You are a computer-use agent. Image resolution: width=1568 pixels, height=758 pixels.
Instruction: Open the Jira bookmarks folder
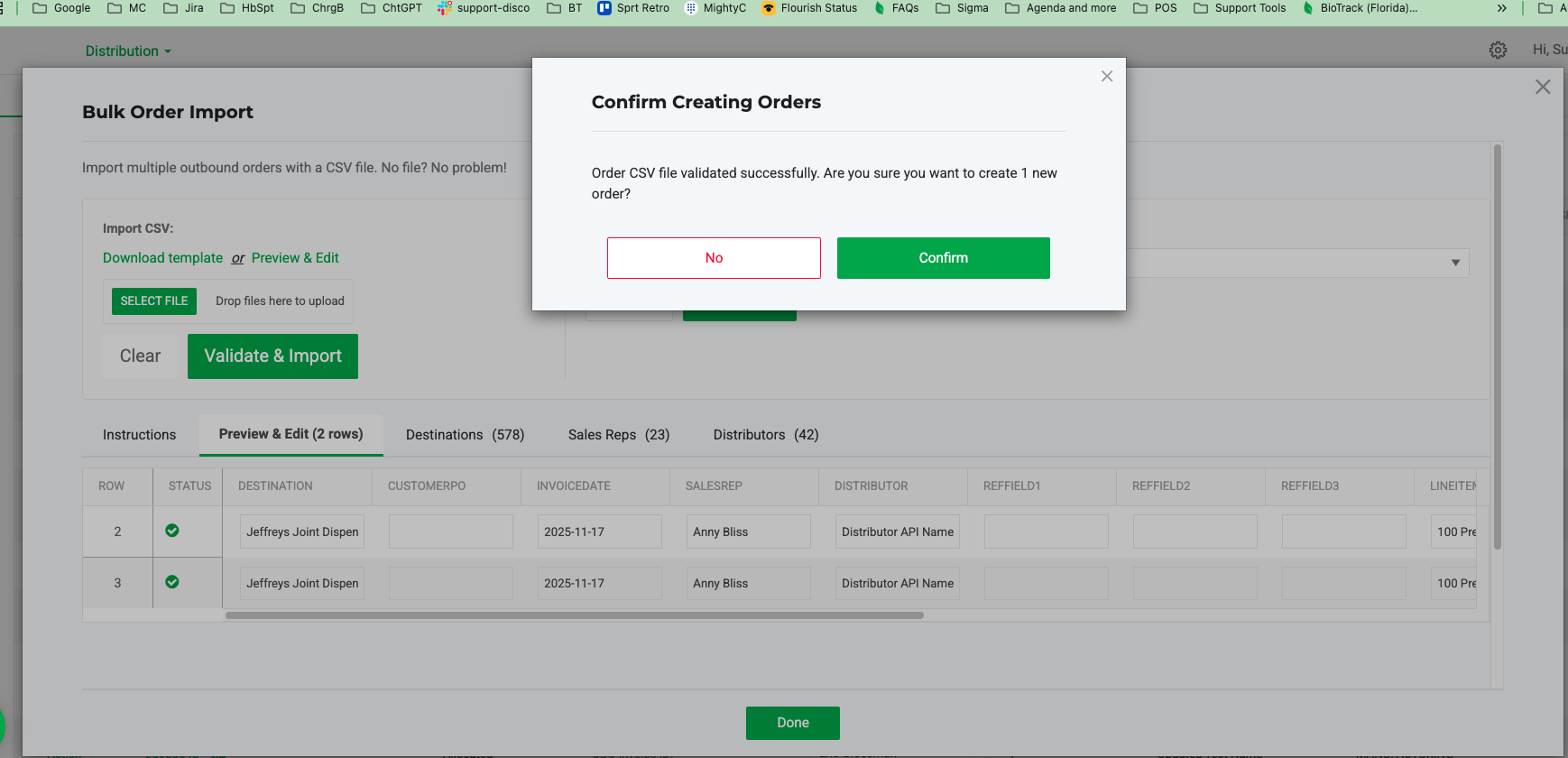[183, 8]
